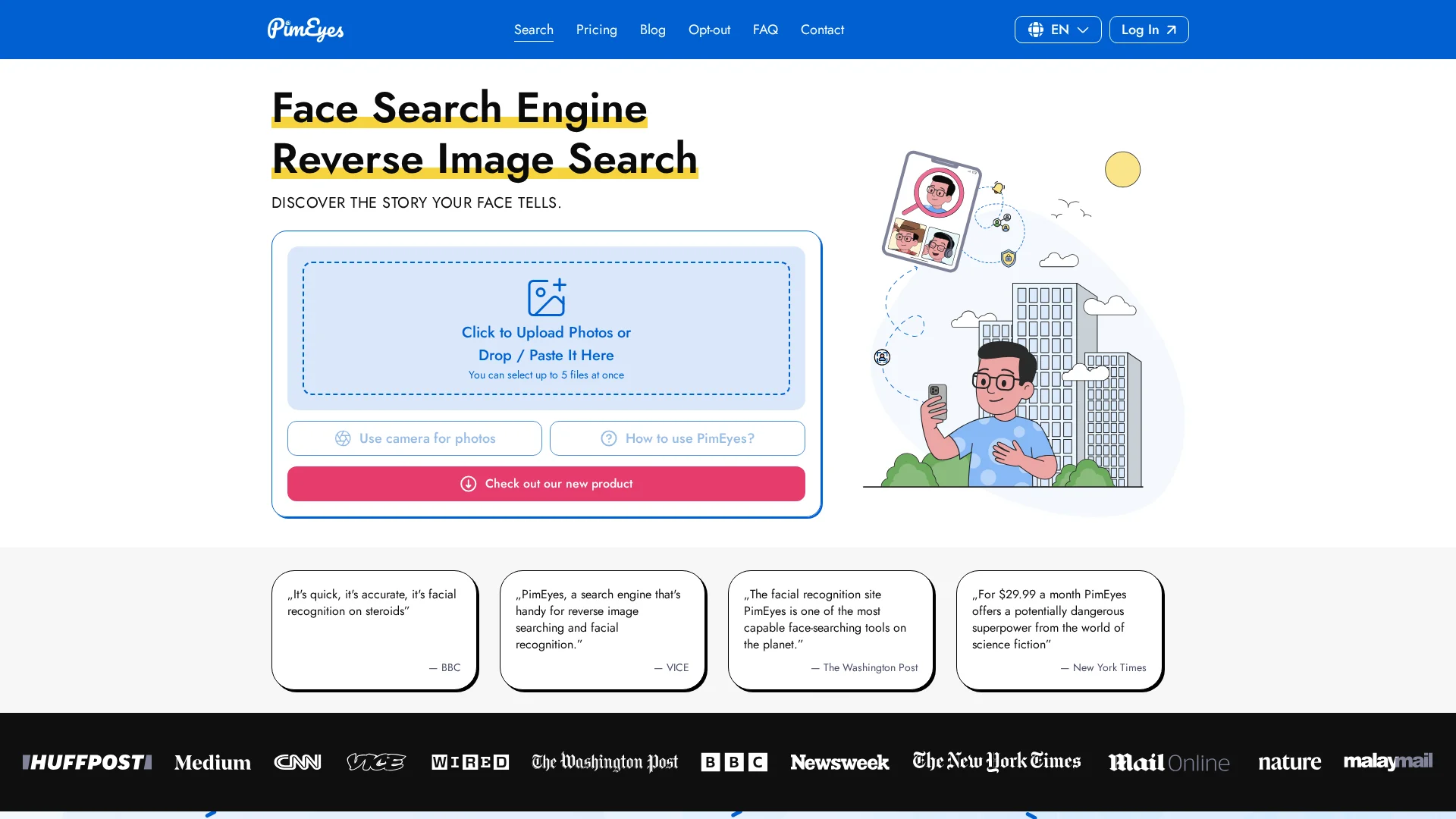Click How to use PimEyes button
Viewport: 1456px width, 819px height.
[x=677, y=438]
